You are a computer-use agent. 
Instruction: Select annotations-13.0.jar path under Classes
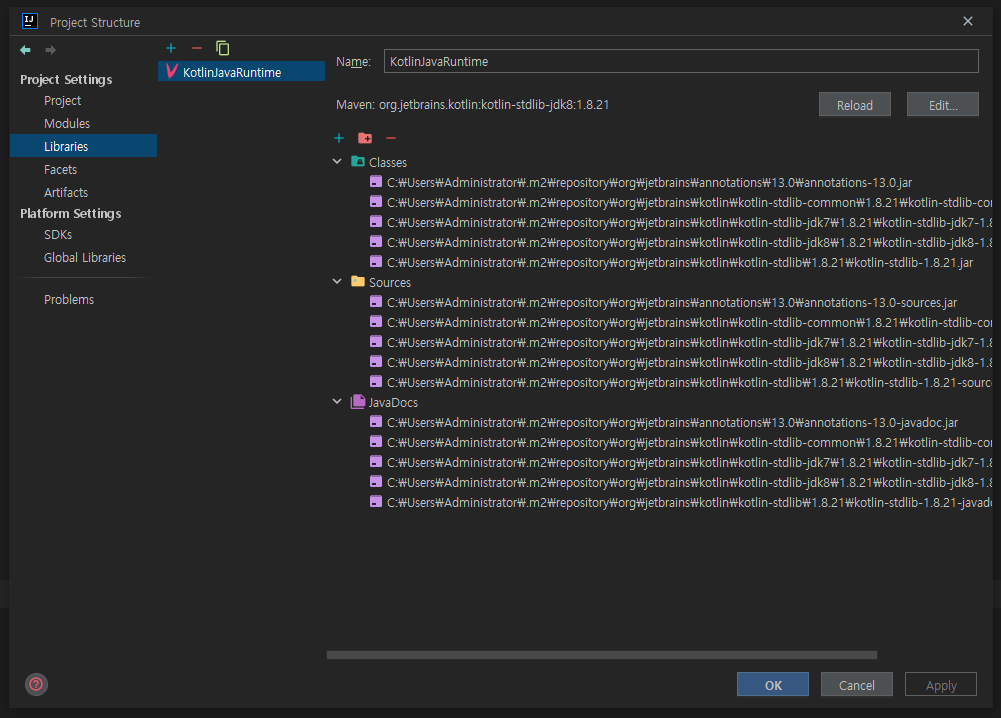point(649,183)
